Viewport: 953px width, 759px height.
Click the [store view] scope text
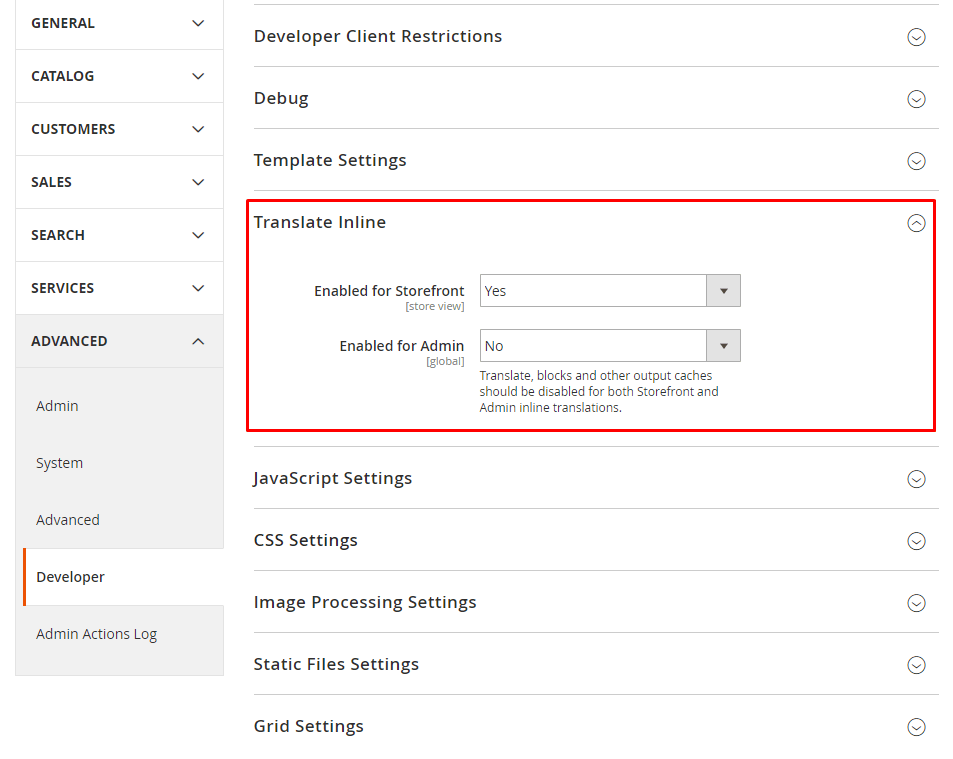[x=435, y=306]
